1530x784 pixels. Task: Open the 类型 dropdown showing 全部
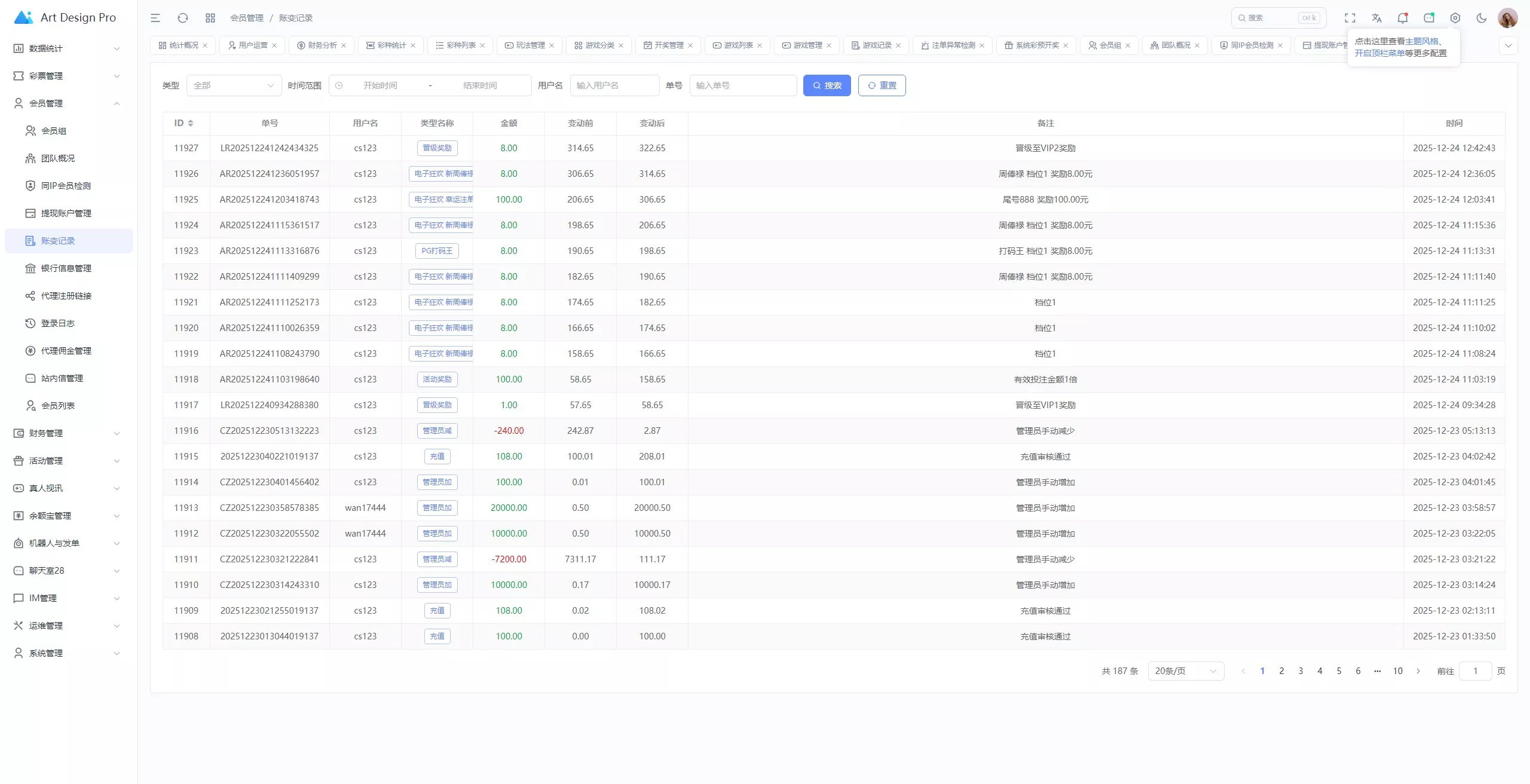tap(234, 85)
